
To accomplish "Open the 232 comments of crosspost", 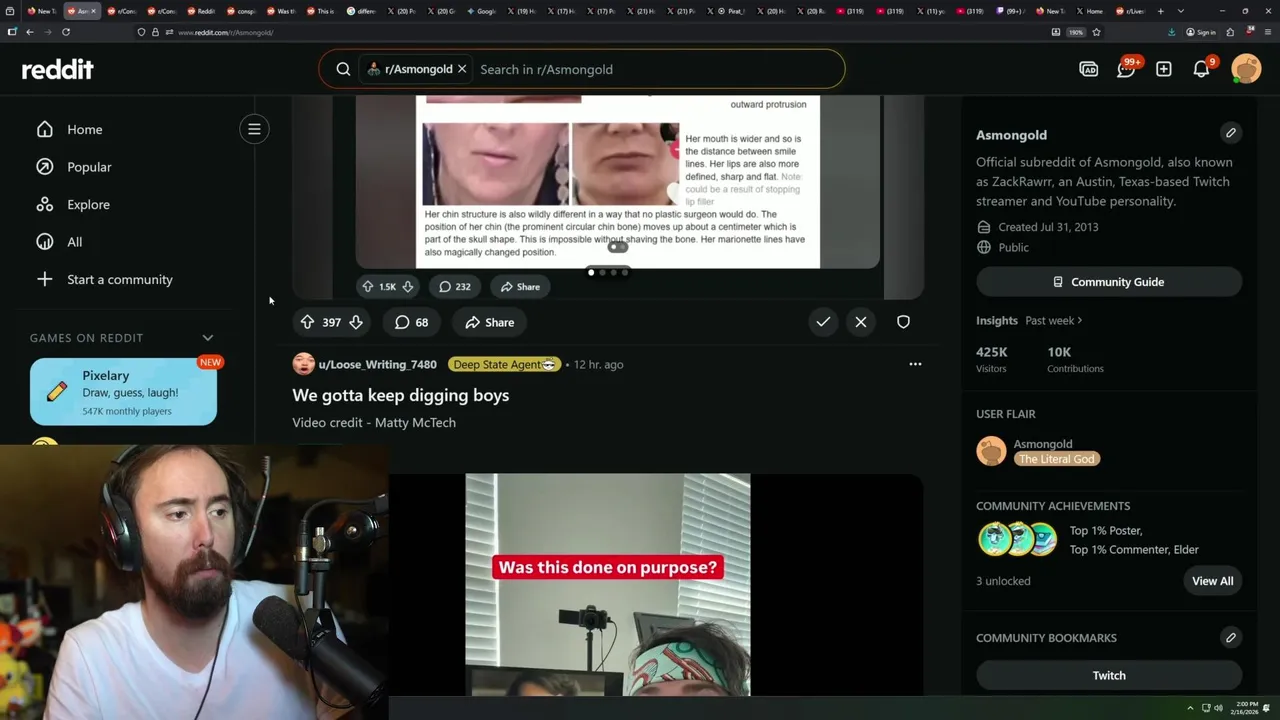I will point(455,286).
